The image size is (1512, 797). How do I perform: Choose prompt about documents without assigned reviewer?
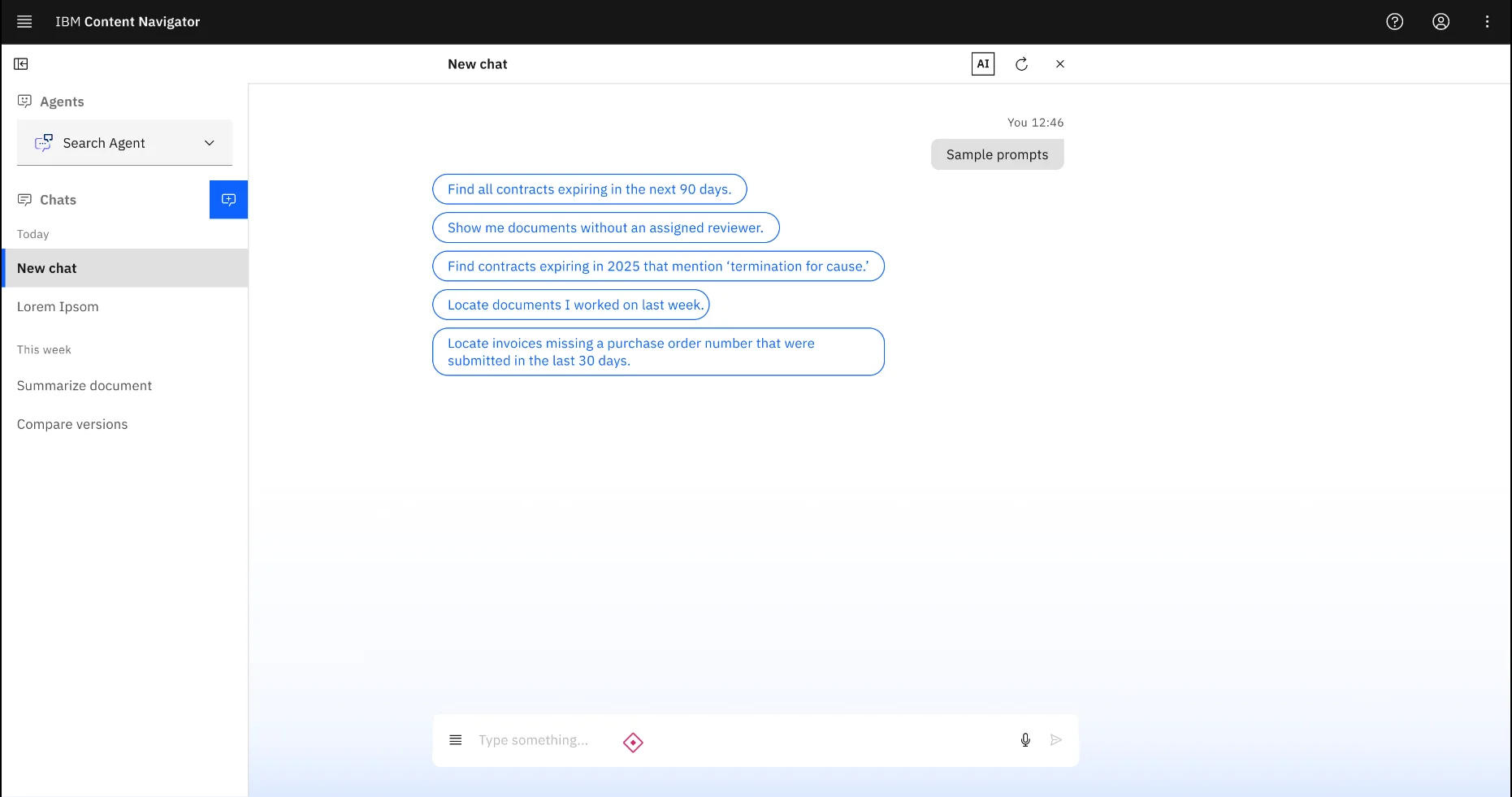pos(605,228)
